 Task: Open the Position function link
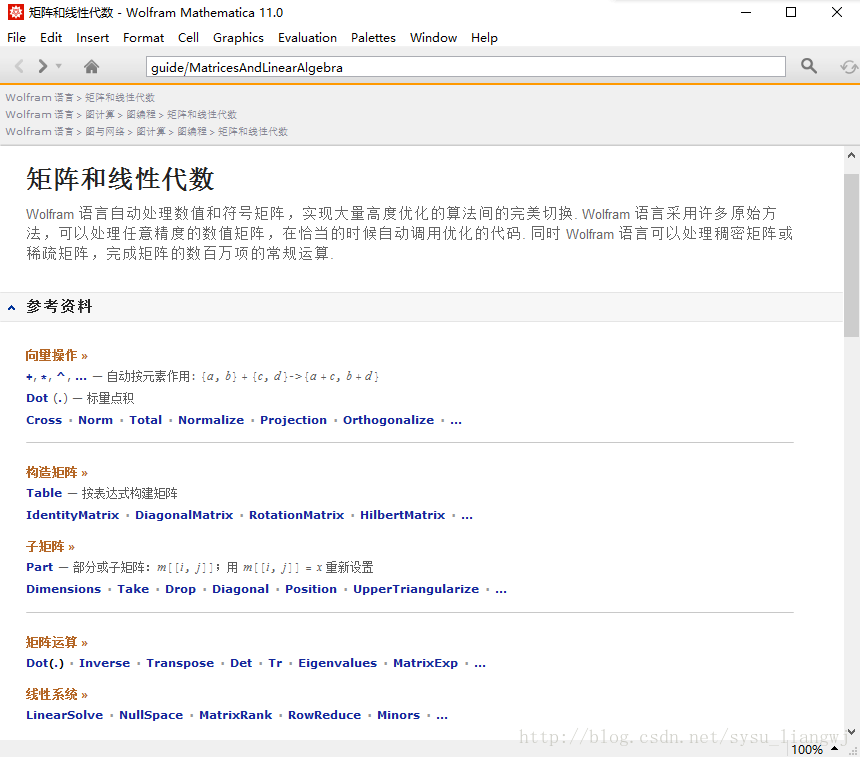click(x=311, y=589)
